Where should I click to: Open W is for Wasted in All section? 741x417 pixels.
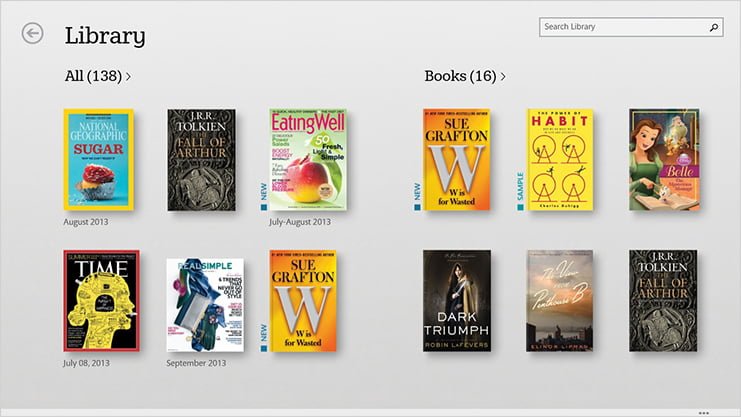303,300
